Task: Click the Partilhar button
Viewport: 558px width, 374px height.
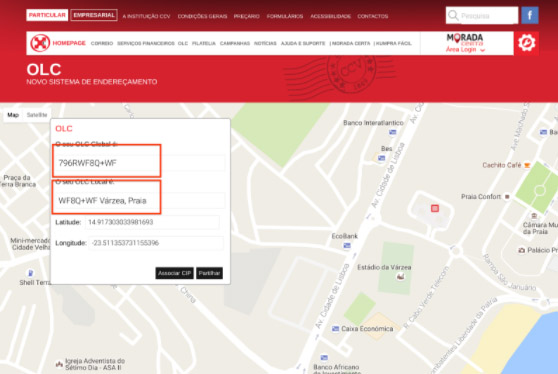Action: (x=209, y=273)
